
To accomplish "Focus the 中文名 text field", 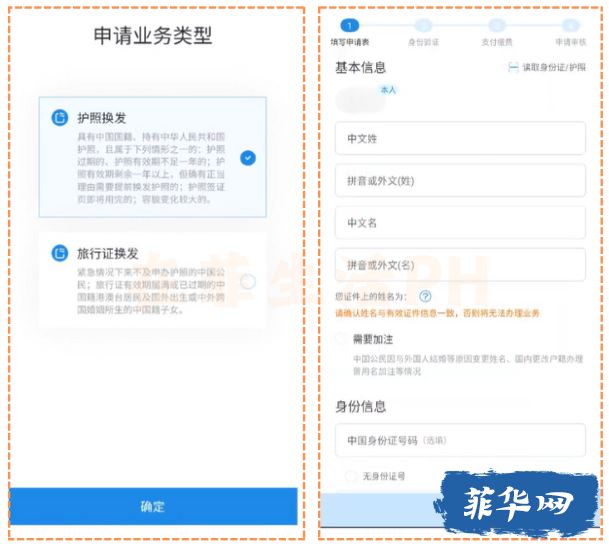I will [x=460, y=222].
